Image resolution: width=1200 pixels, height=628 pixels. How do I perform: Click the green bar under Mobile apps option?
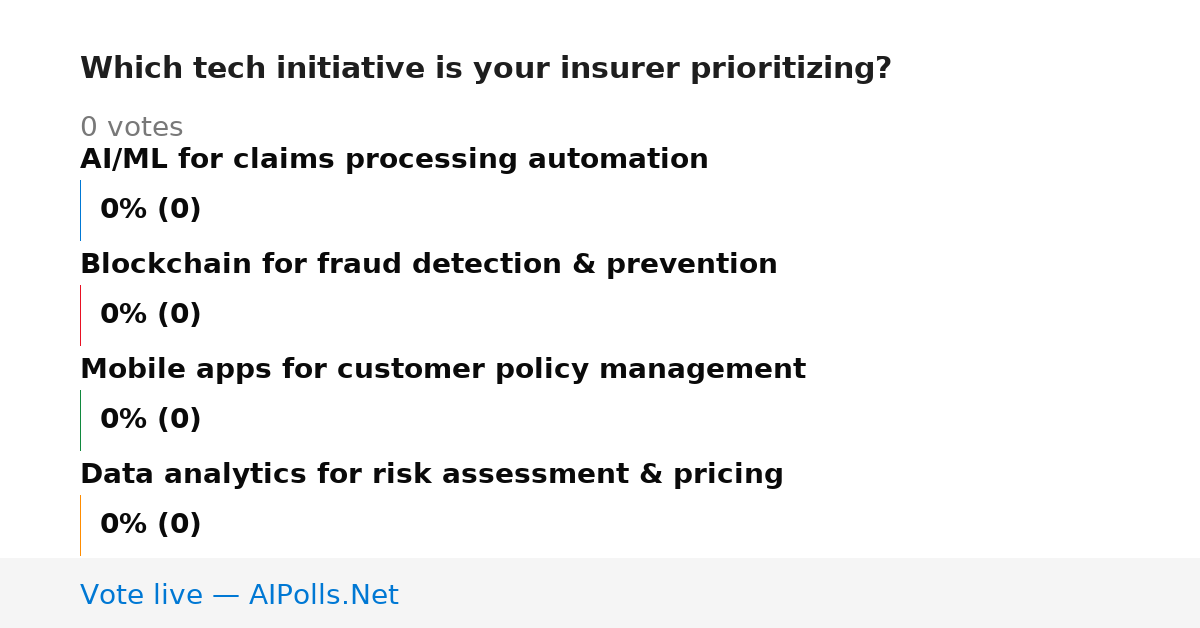(80, 420)
